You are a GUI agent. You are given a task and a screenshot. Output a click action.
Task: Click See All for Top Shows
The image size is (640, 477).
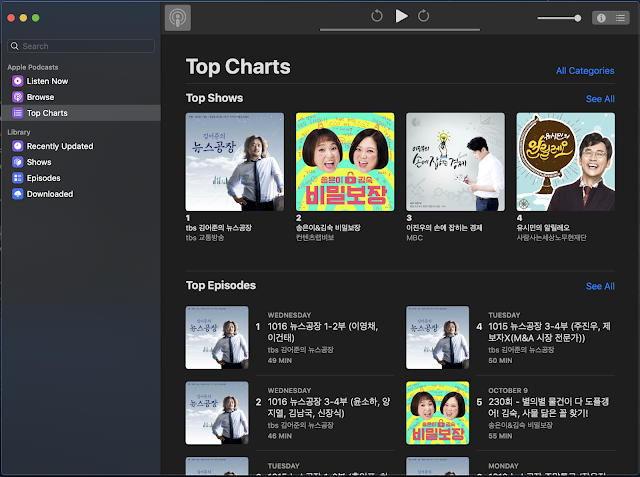(600, 99)
